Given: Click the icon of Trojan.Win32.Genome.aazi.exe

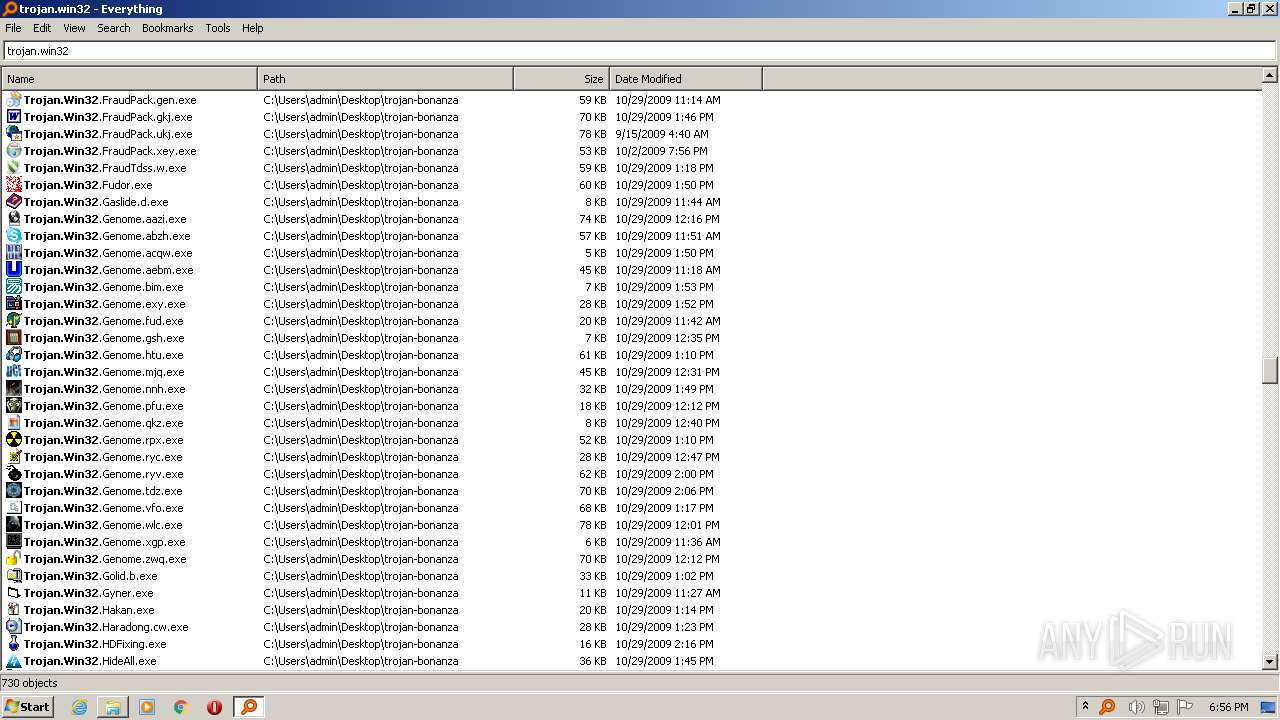Looking at the screenshot, I should (14, 219).
